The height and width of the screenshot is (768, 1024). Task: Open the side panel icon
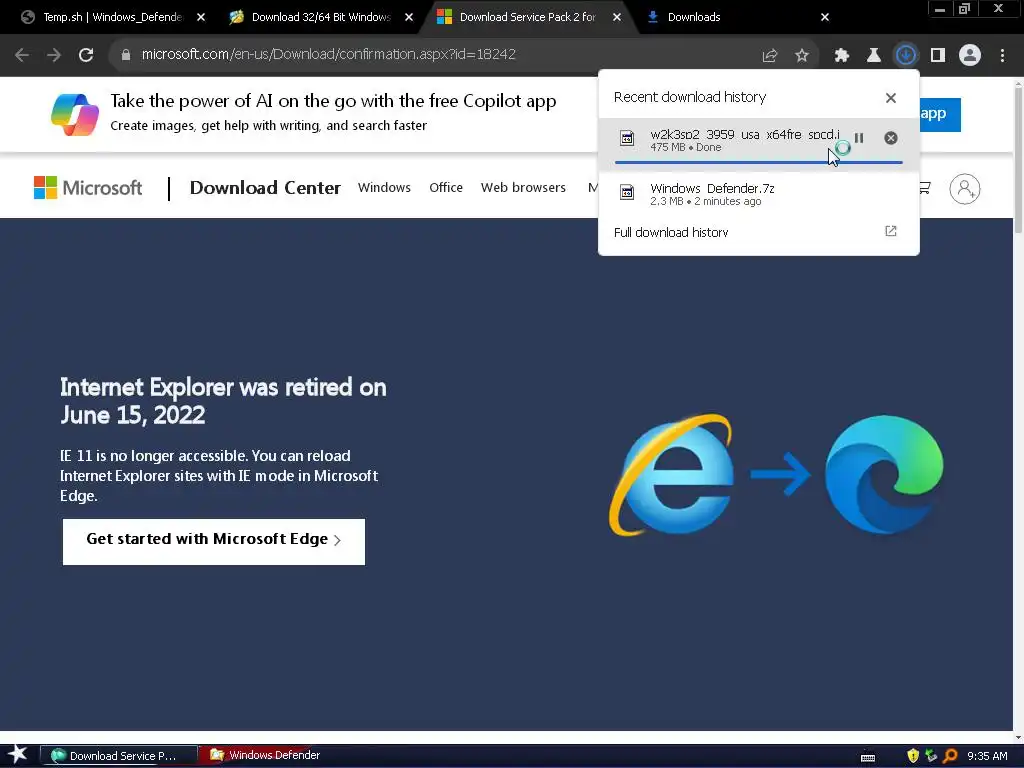coord(938,56)
